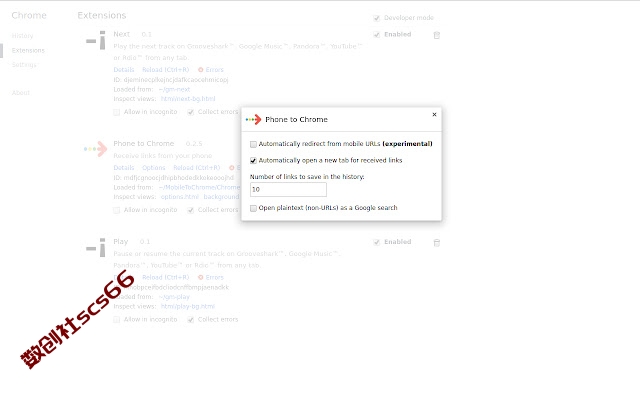Viewport: 640px width, 400px height.
Task: View Errors for Play extension
Action: 211,278
